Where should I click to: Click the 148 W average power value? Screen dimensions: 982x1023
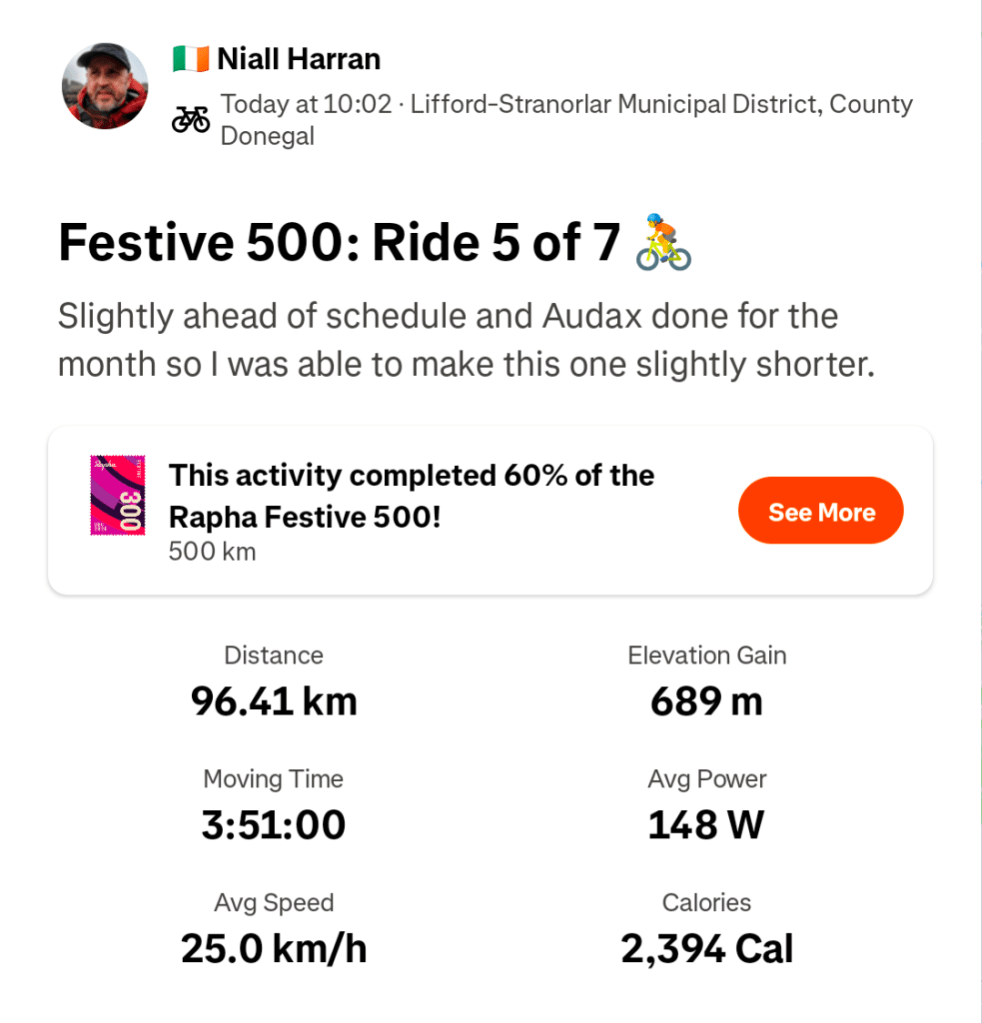click(x=706, y=825)
